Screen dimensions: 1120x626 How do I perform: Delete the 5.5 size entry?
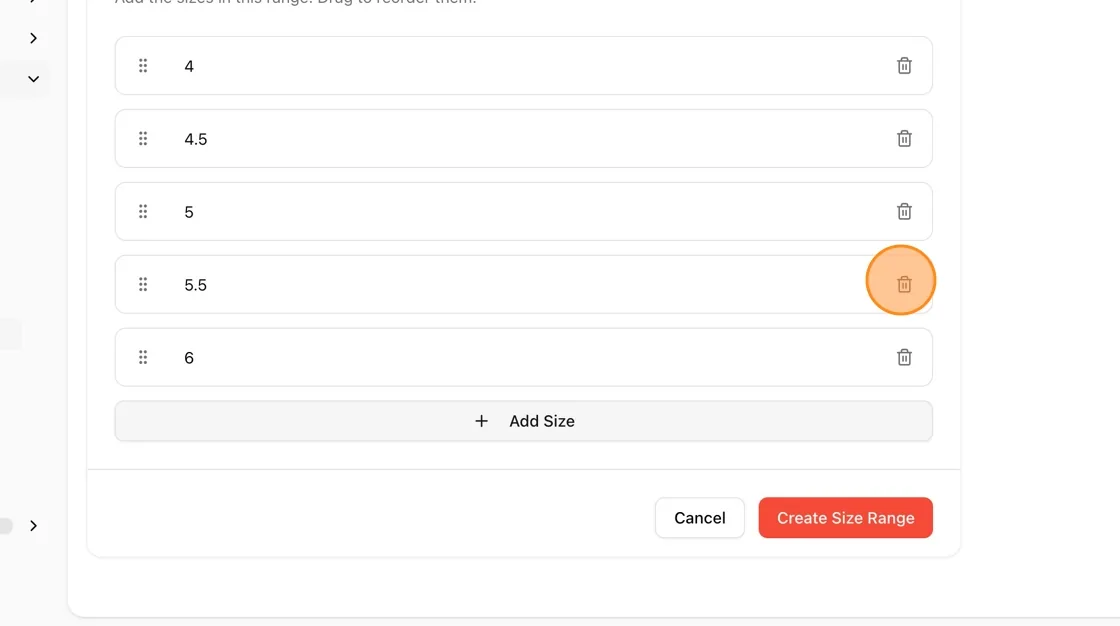(x=904, y=284)
